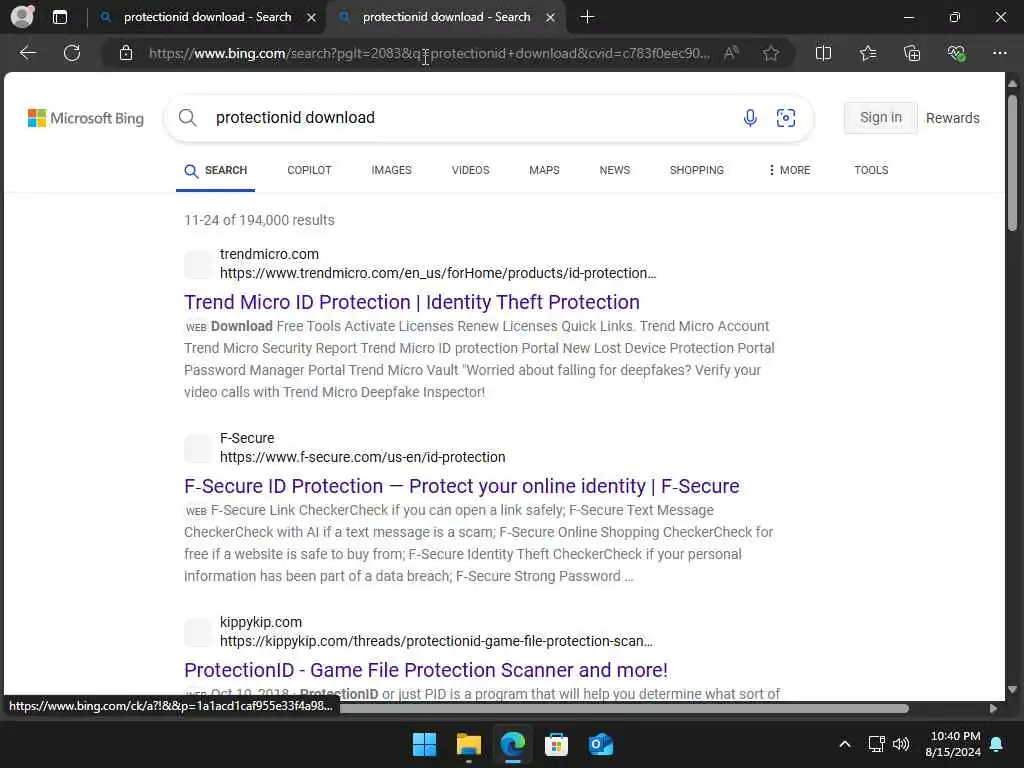1024x768 pixels.
Task: Click the horizontal scrollbar thumb
Action: click(x=624, y=709)
